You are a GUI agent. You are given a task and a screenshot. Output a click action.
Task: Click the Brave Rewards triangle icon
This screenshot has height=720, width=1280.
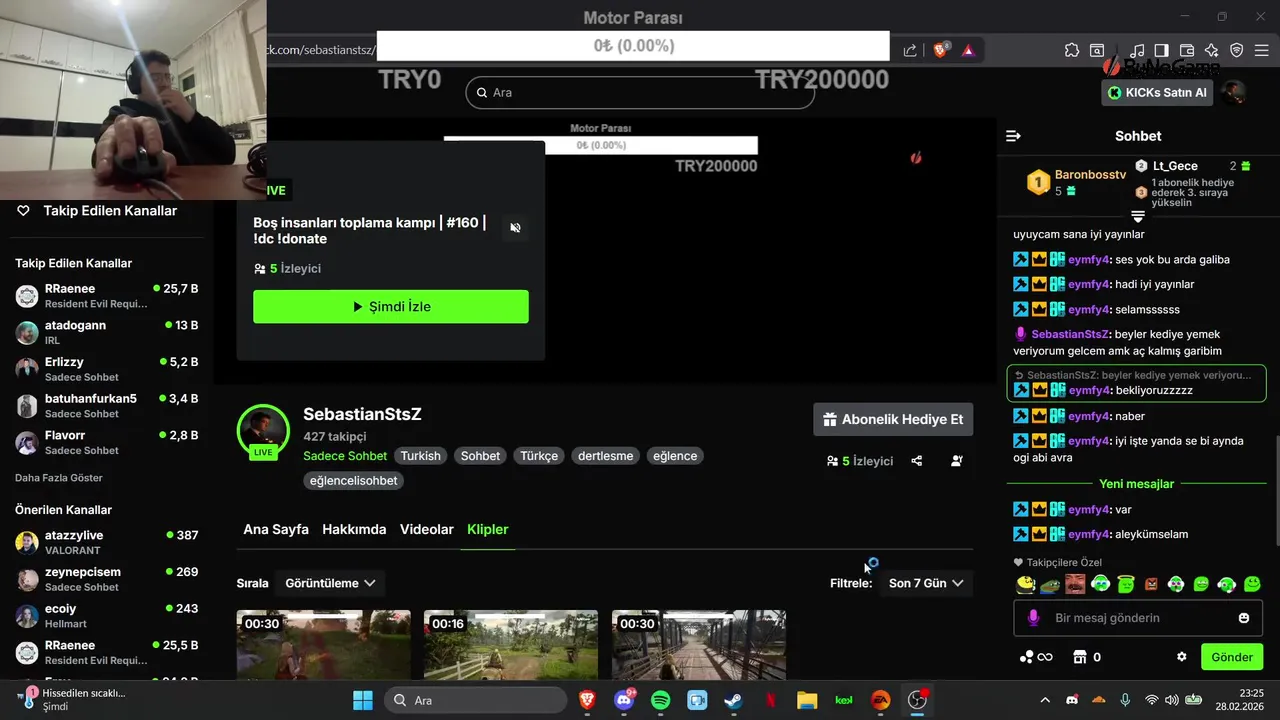coord(968,50)
